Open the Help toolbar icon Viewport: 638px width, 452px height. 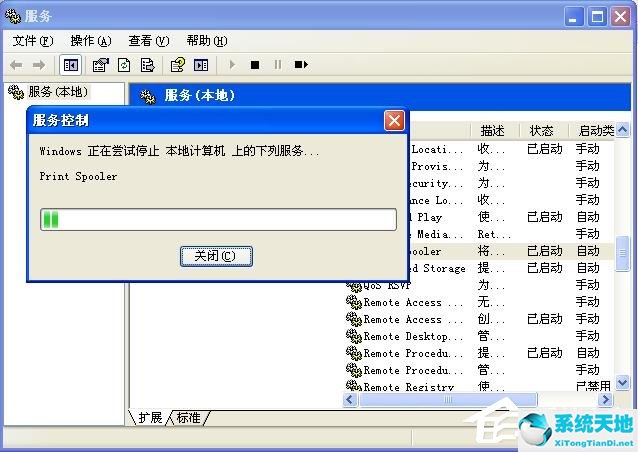(177, 65)
